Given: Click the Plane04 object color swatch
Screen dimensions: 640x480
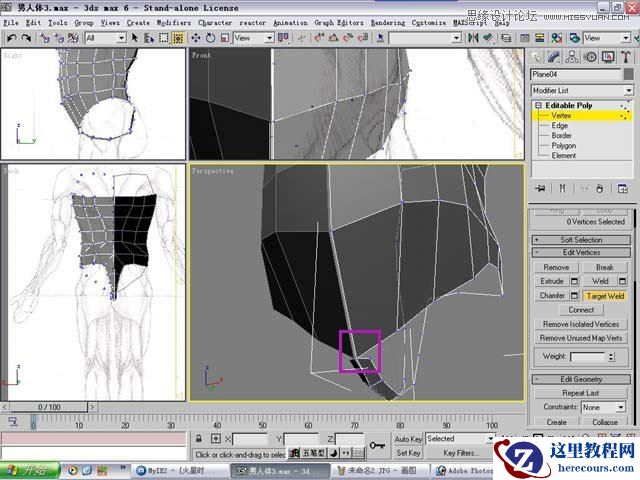Looking at the screenshot, I should [x=629, y=74].
